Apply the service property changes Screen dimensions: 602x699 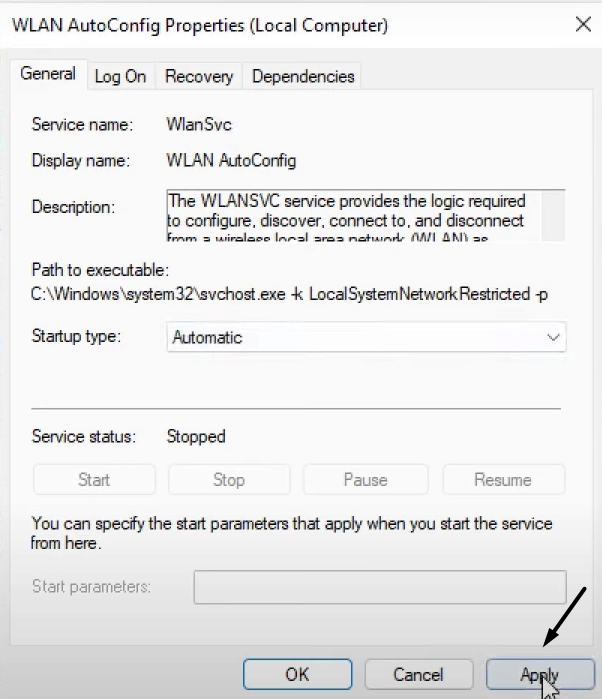540,674
